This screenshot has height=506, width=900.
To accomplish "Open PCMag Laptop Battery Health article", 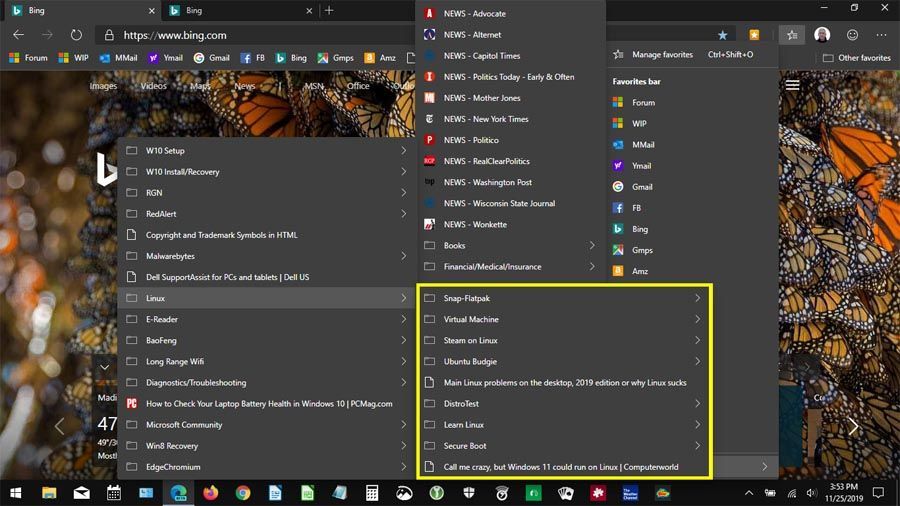I will click(266, 404).
